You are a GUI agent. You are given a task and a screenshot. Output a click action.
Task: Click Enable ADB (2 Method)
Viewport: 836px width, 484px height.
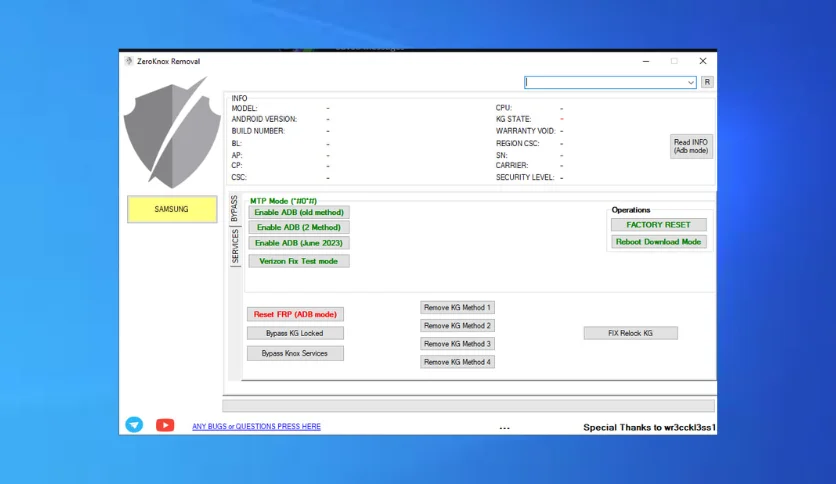click(x=299, y=227)
